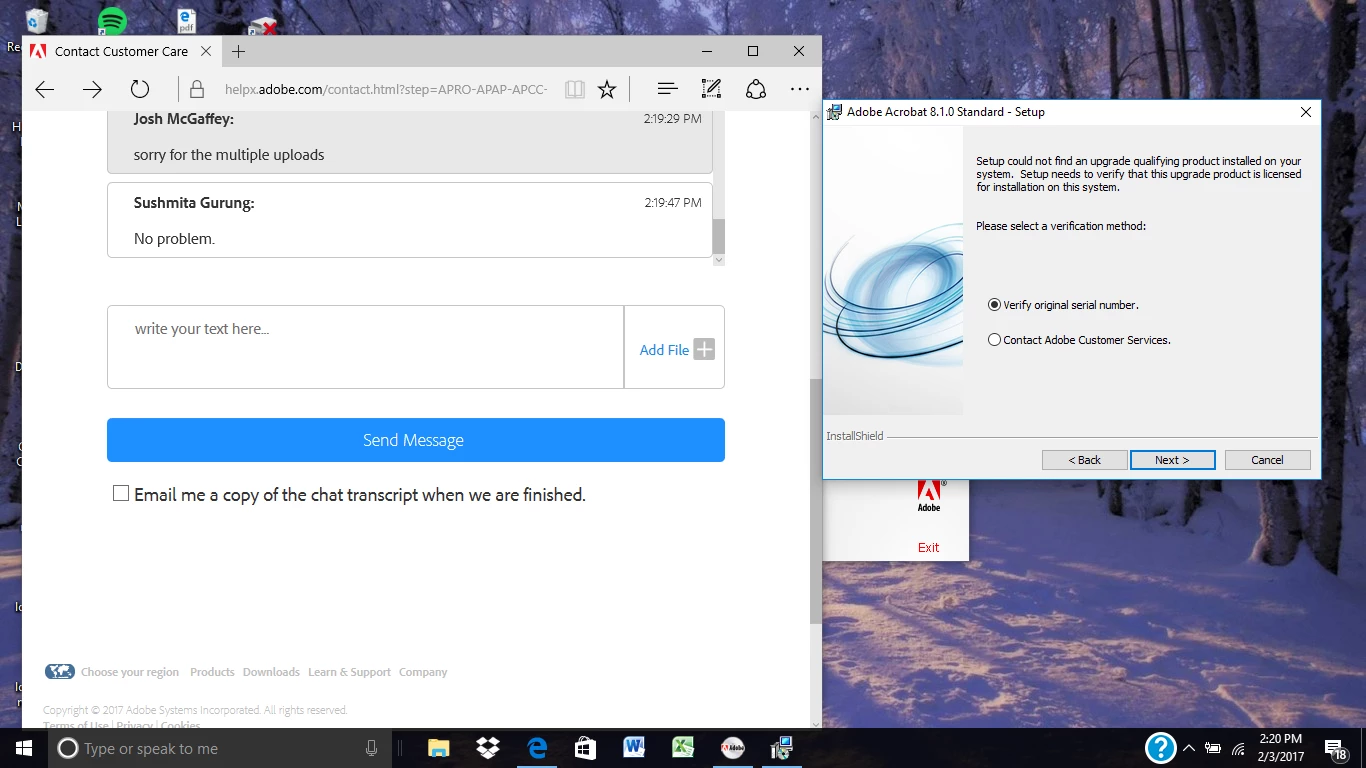Viewport: 1366px width, 768px height.
Task: Open Company footer link
Action: 423,672
